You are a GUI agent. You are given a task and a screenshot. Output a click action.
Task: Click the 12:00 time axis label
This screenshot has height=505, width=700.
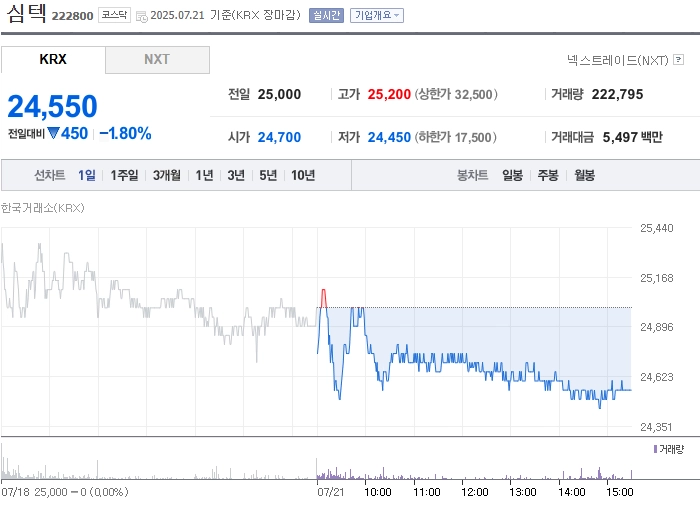(475, 492)
